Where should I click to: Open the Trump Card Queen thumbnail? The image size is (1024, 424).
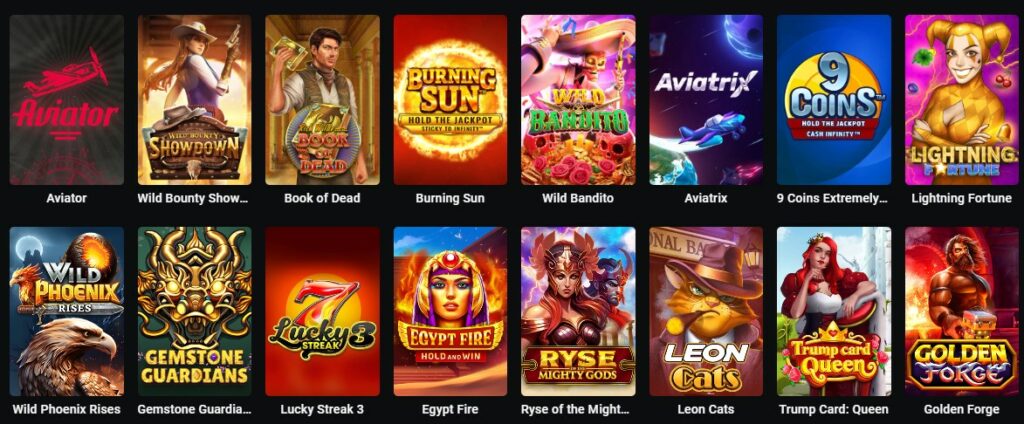pyautogui.click(x=834, y=311)
